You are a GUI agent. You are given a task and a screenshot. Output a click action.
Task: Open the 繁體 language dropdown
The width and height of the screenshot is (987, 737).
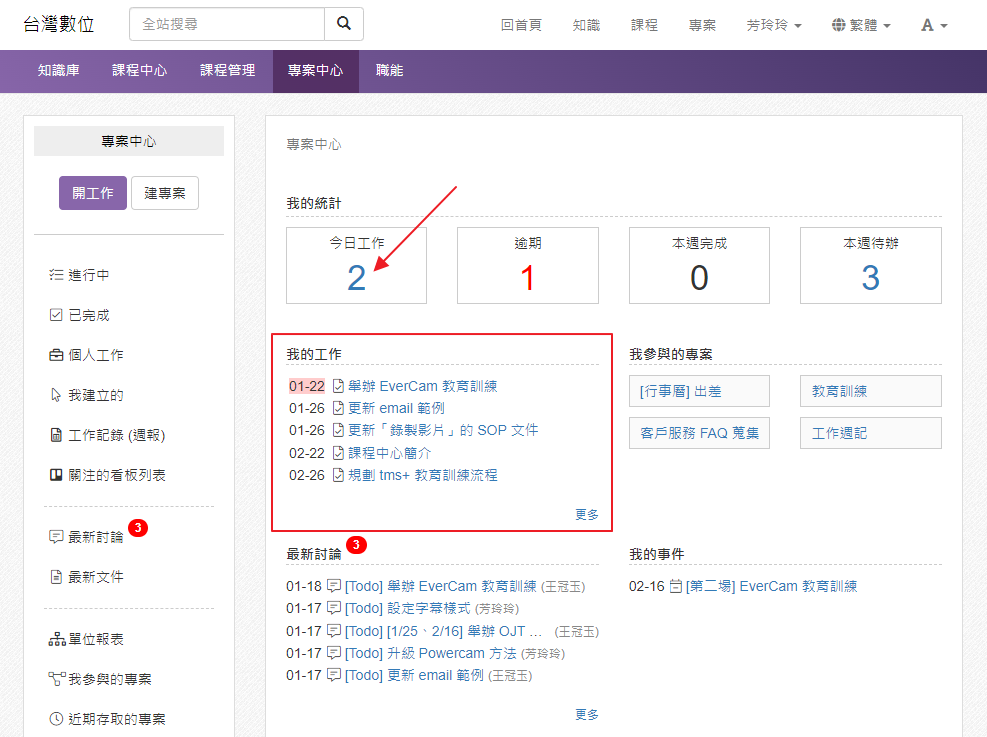pyautogui.click(x=861, y=25)
